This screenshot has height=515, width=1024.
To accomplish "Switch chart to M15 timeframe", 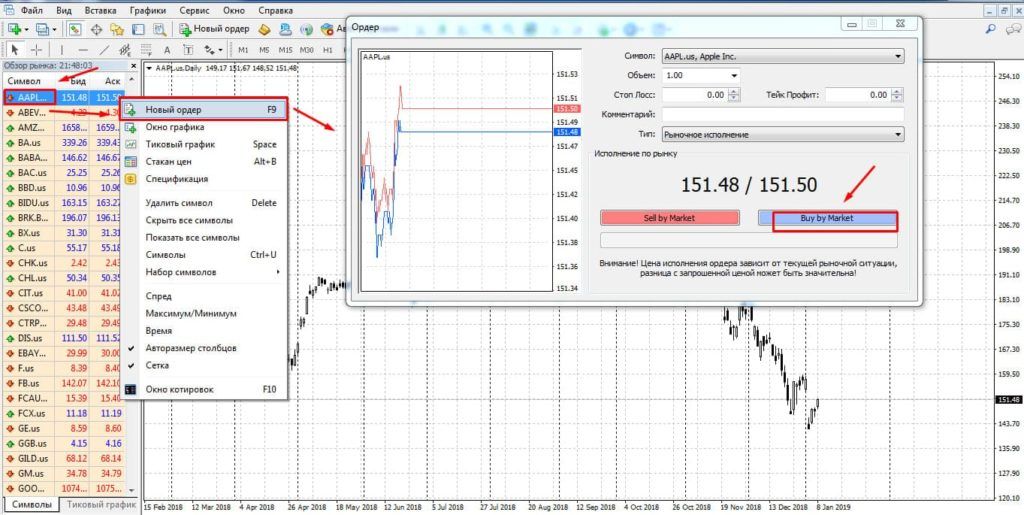I will (285, 49).
